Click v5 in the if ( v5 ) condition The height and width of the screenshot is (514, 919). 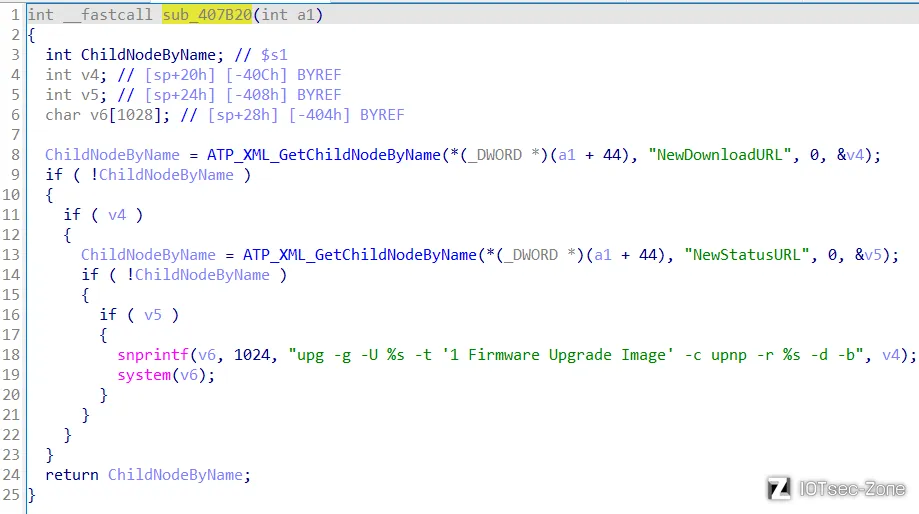(x=153, y=315)
